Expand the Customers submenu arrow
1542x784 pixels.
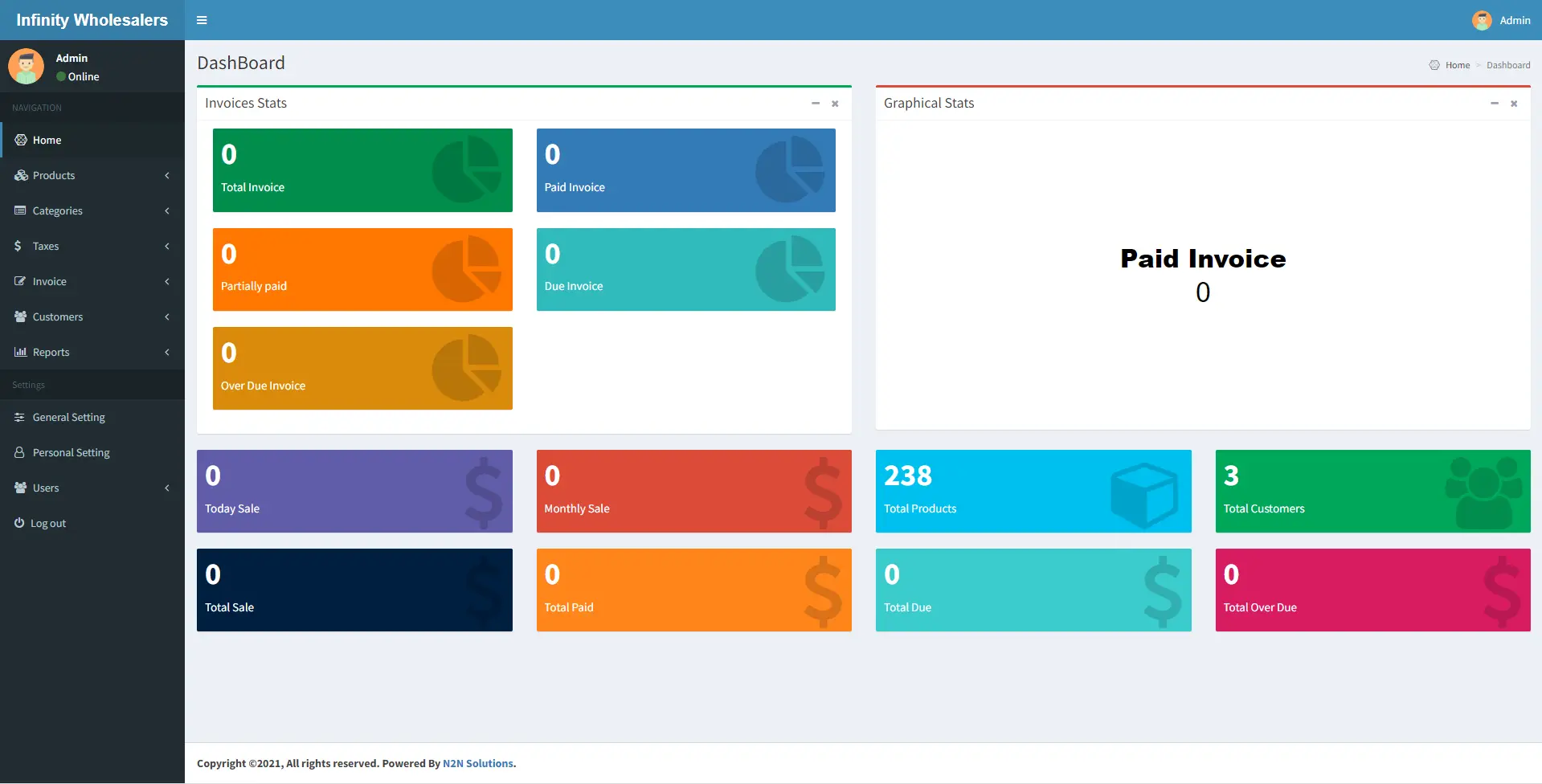pyautogui.click(x=167, y=316)
